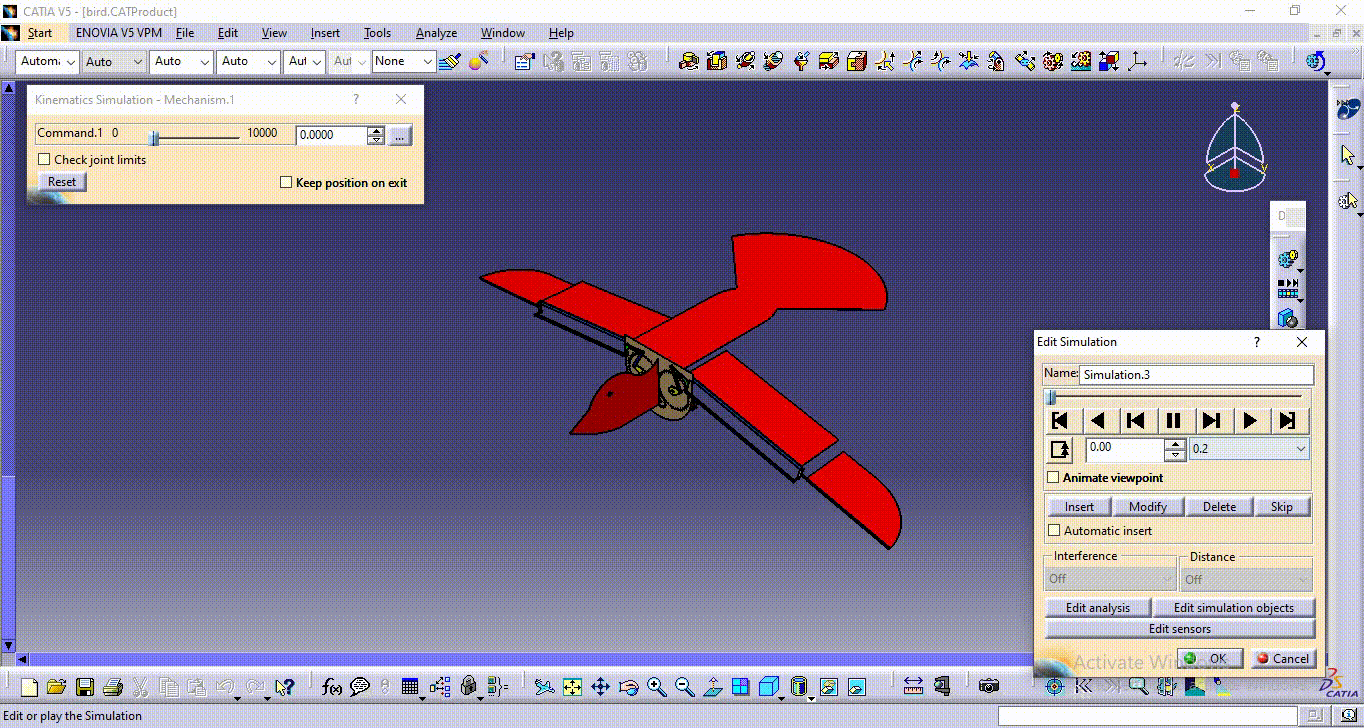Image resolution: width=1364 pixels, height=728 pixels.
Task: Click the Isometric view cube icon
Action: [769, 687]
